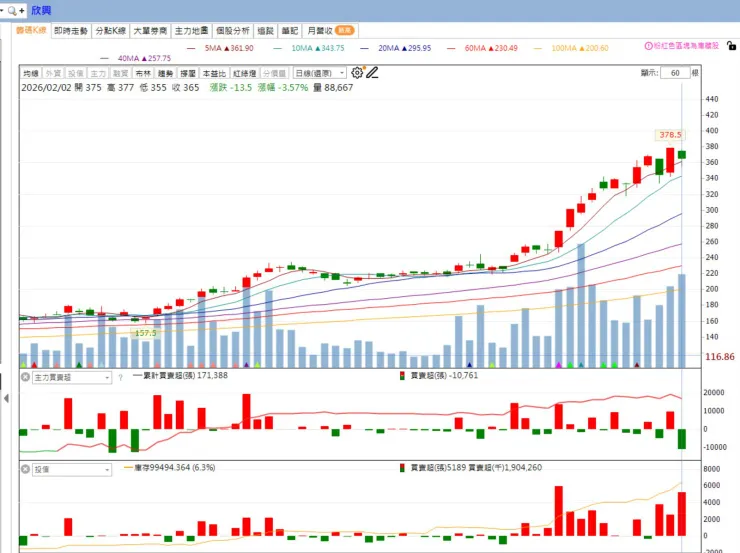Close the 主力買賣超 indicator panel
Screen dimensions: 740x553
(25, 377)
